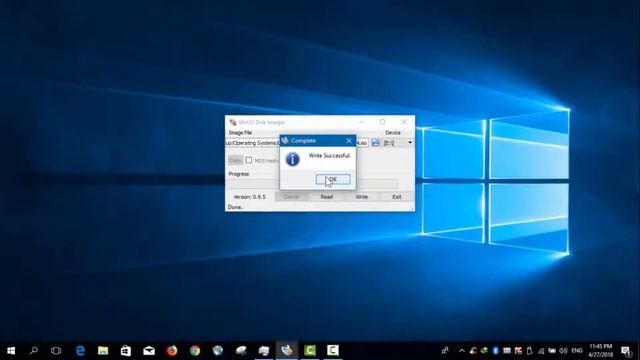Viewport: 640px width, 360px height.
Task: Click the "Version: 0.9.5" label
Action: click(x=249, y=197)
